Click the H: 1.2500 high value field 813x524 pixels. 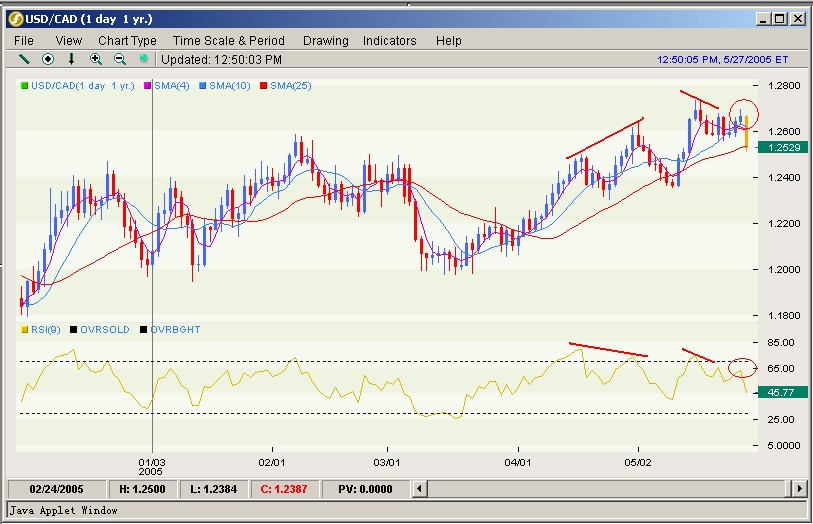pyautogui.click(x=142, y=489)
